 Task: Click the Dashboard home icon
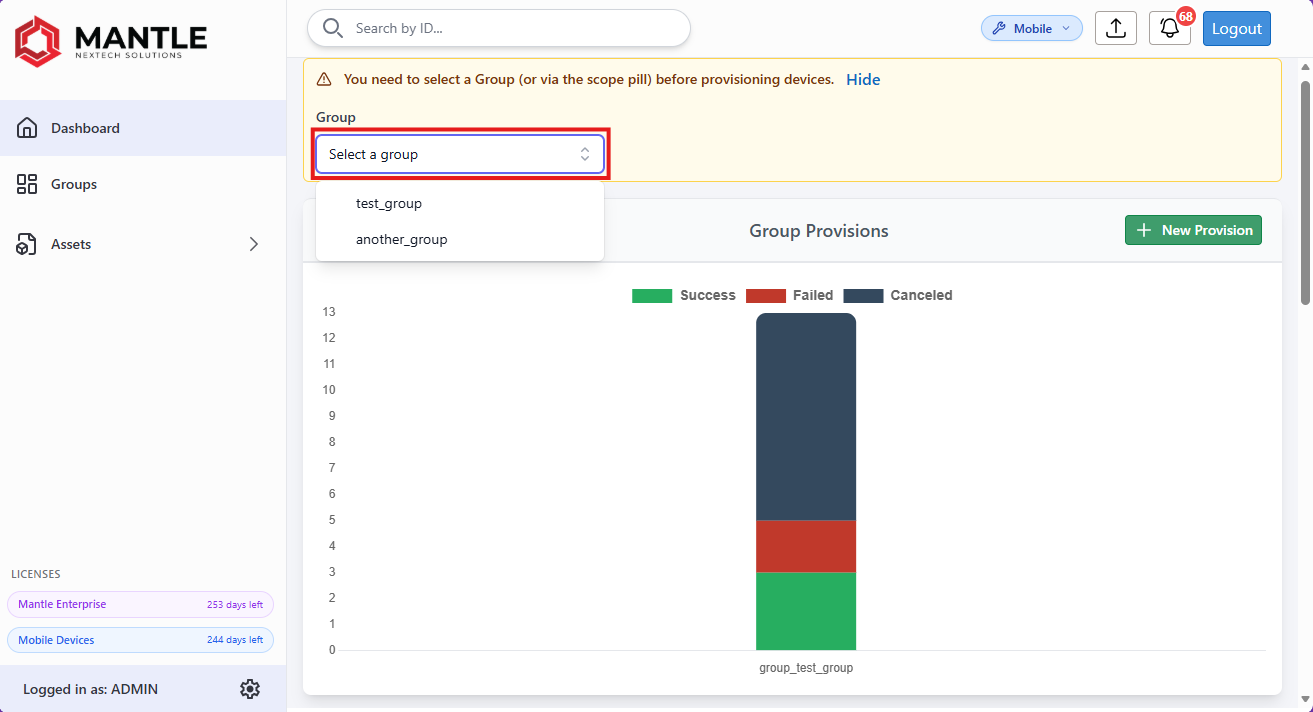pyautogui.click(x=27, y=128)
